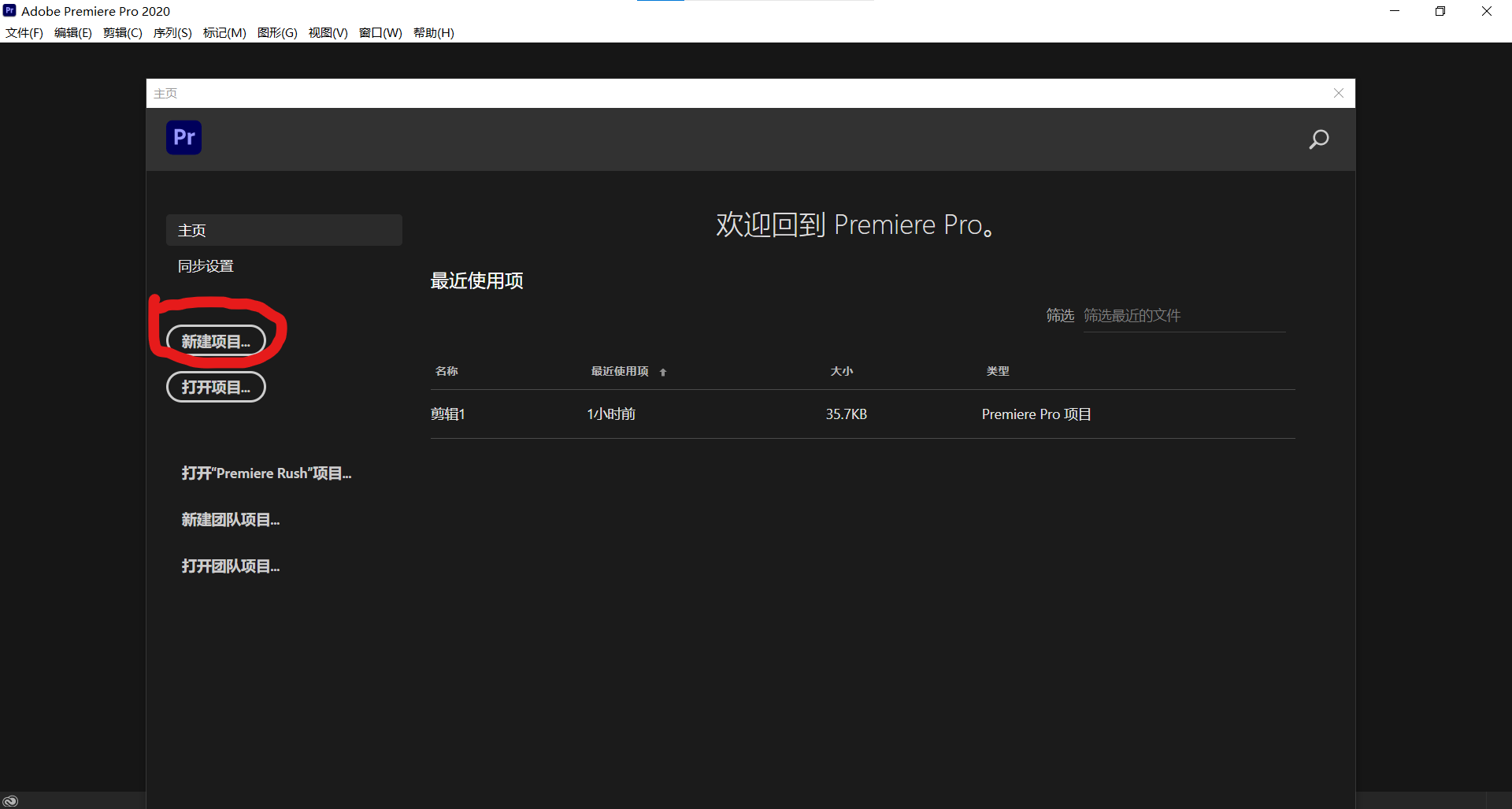Click the sort arrow beside 最近使用项 column

(x=663, y=372)
